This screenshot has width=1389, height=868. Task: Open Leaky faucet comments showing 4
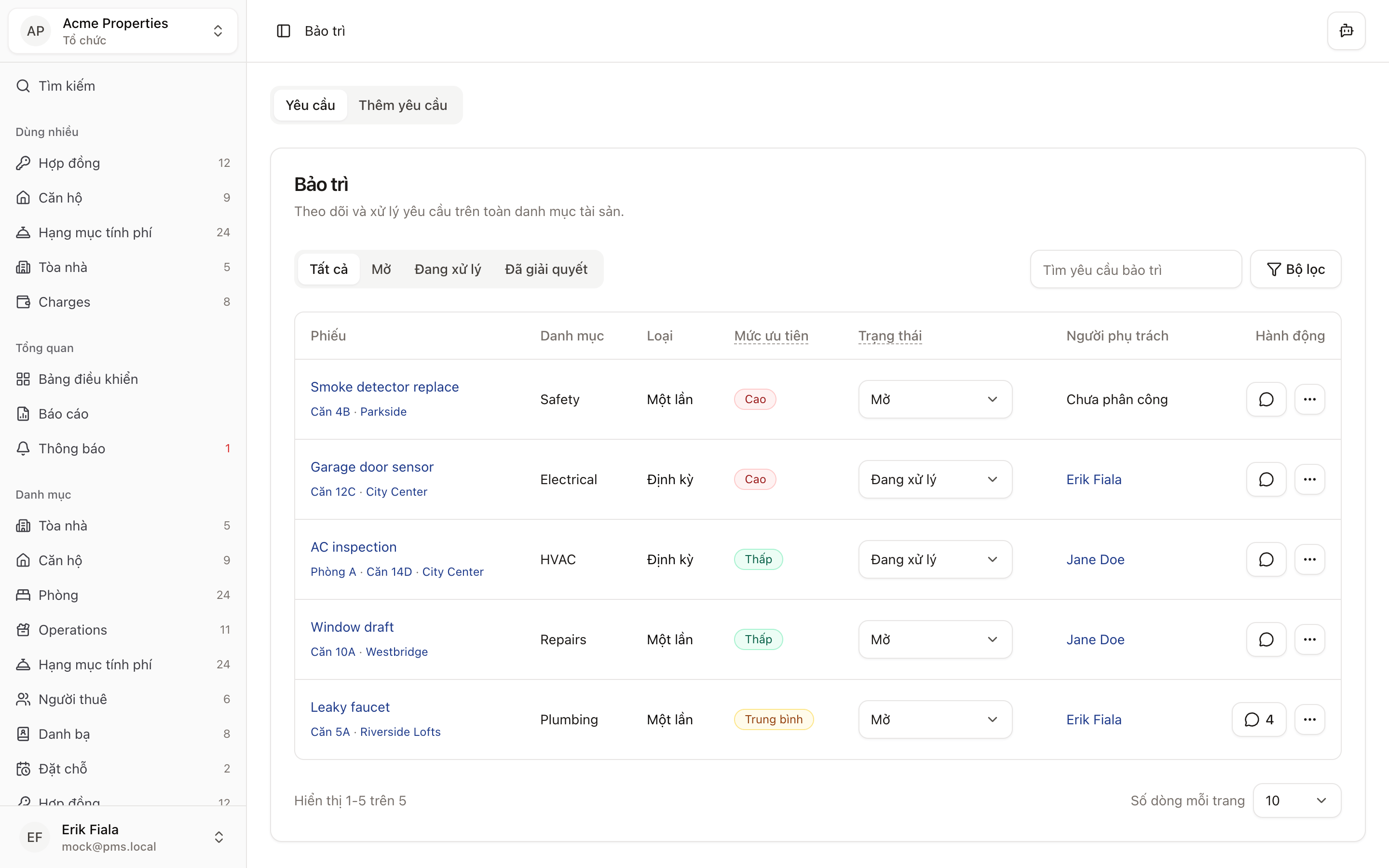coord(1258,719)
